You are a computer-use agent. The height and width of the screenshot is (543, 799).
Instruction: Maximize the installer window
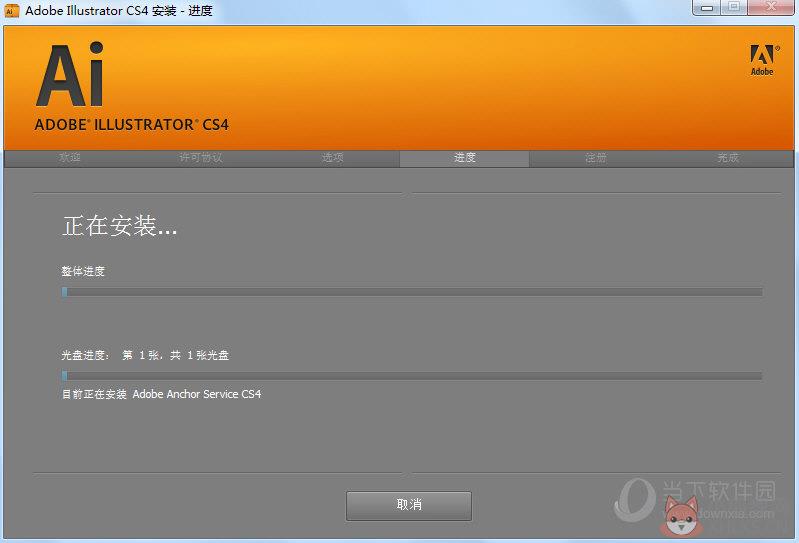pyautogui.click(x=734, y=8)
